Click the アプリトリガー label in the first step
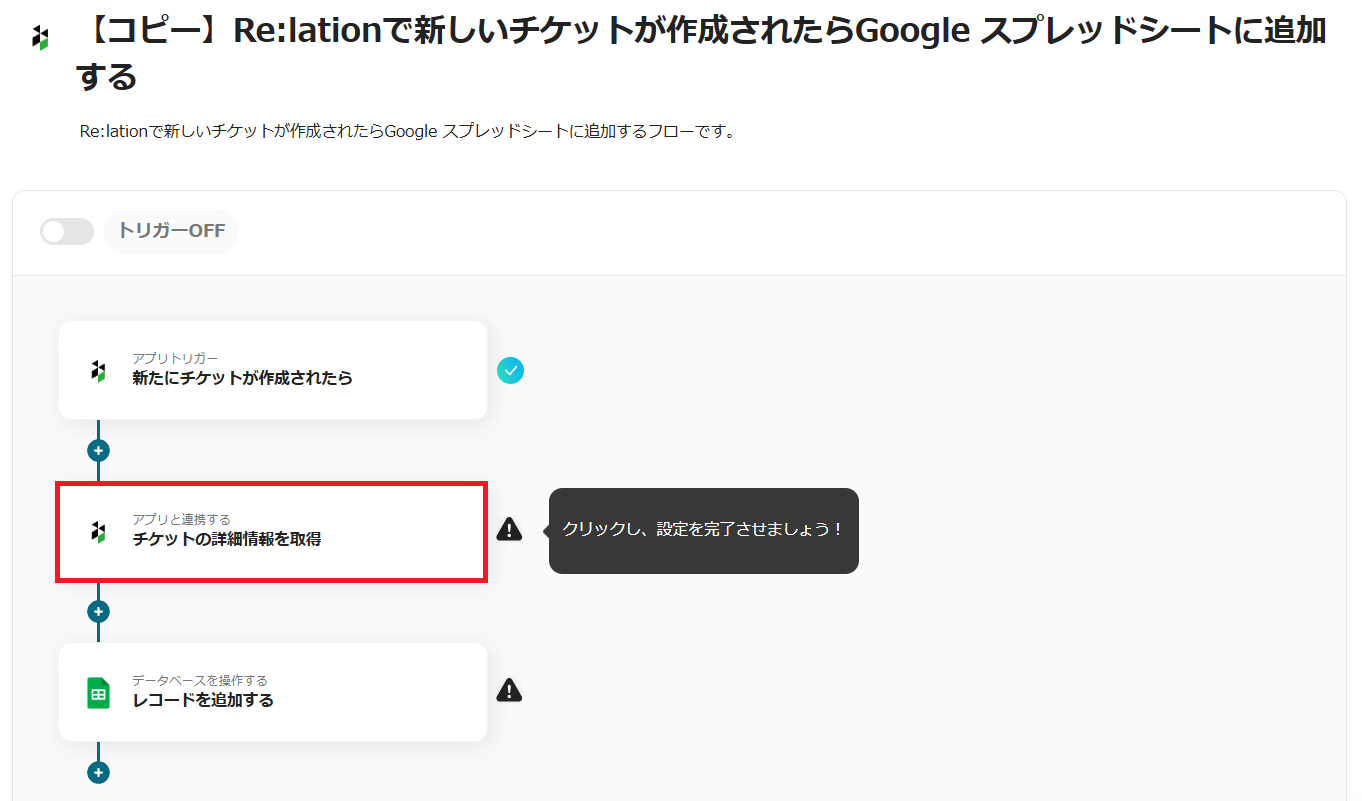The image size is (1362, 801). (x=175, y=358)
